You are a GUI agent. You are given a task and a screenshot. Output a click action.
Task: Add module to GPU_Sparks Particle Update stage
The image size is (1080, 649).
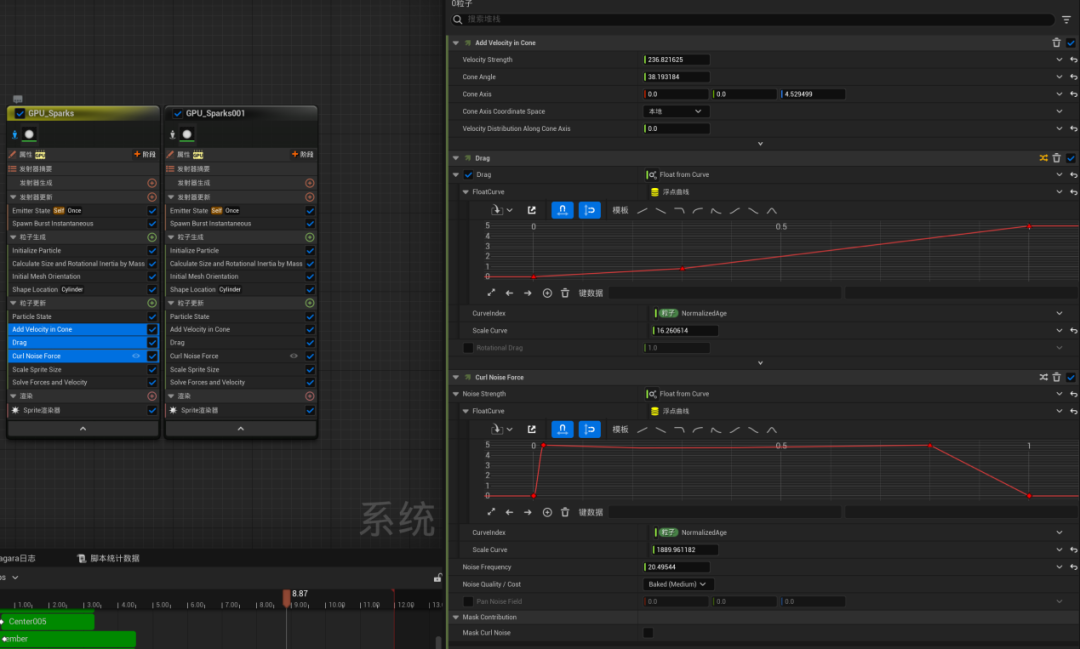(152, 303)
